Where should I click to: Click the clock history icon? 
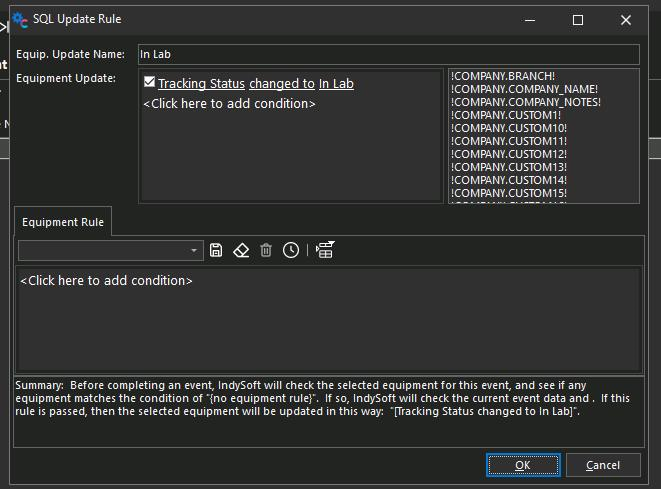tap(290, 250)
